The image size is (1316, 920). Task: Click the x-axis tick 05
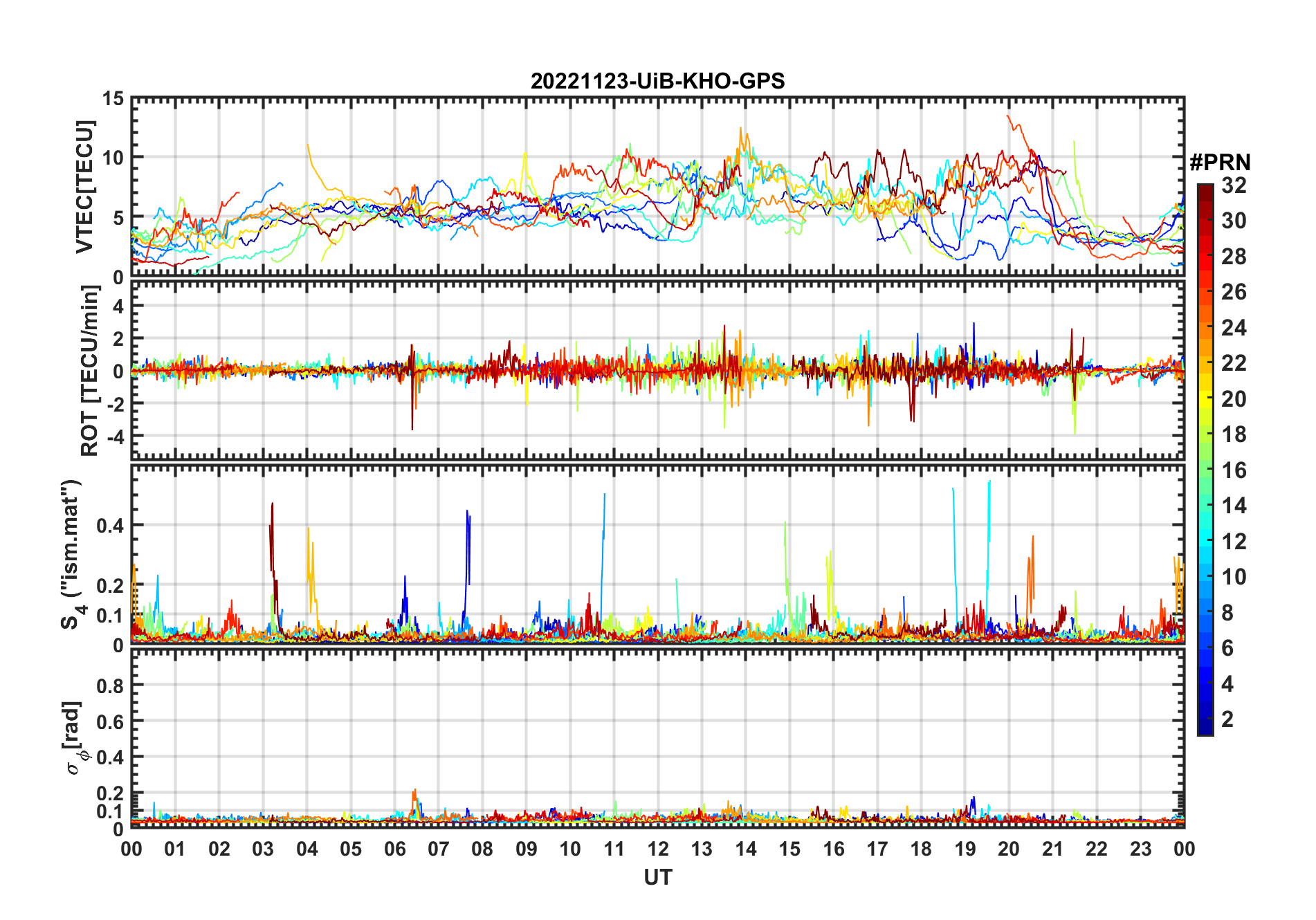[x=351, y=849]
